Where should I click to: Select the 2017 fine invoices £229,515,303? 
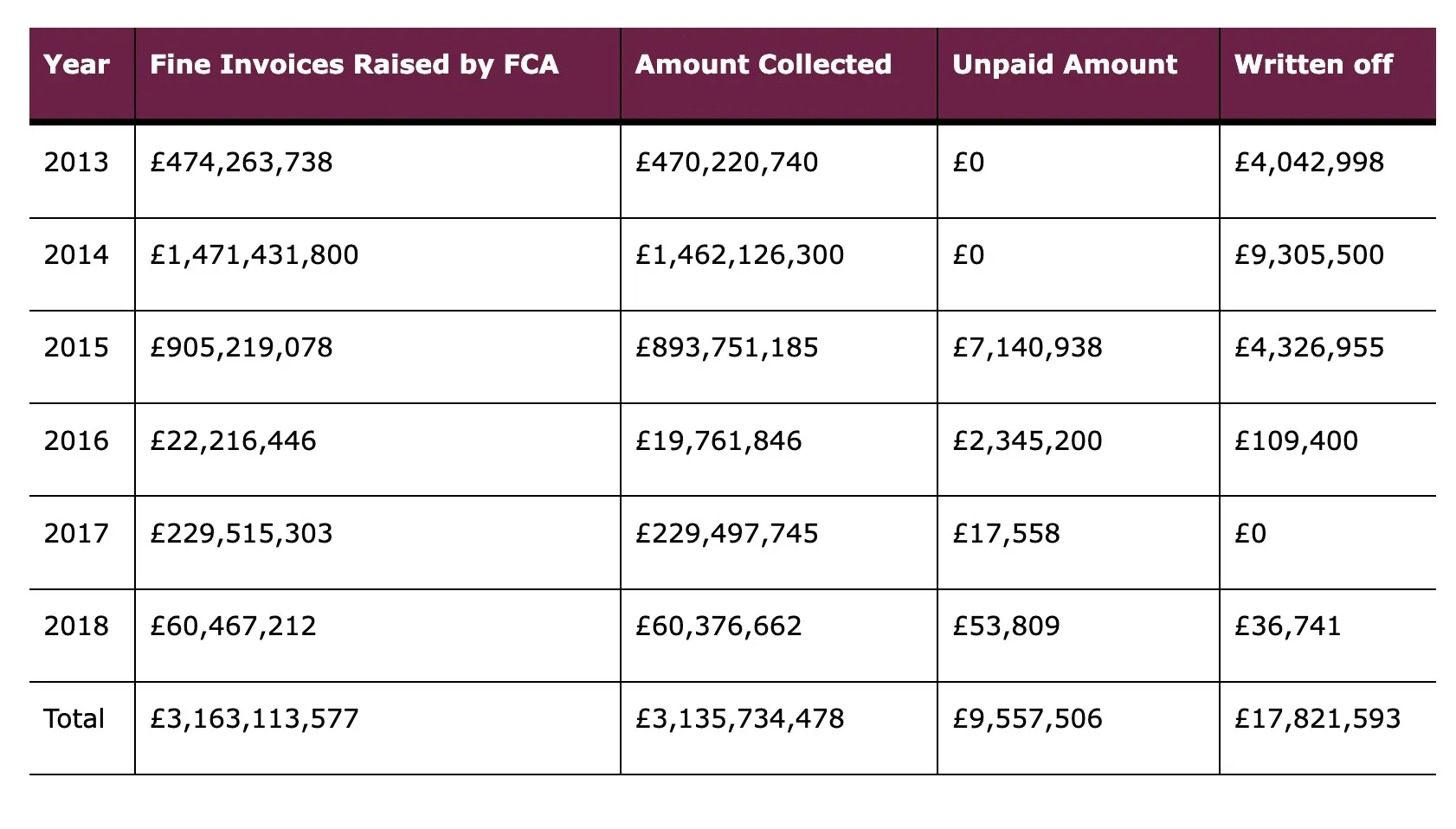[x=241, y=533]
